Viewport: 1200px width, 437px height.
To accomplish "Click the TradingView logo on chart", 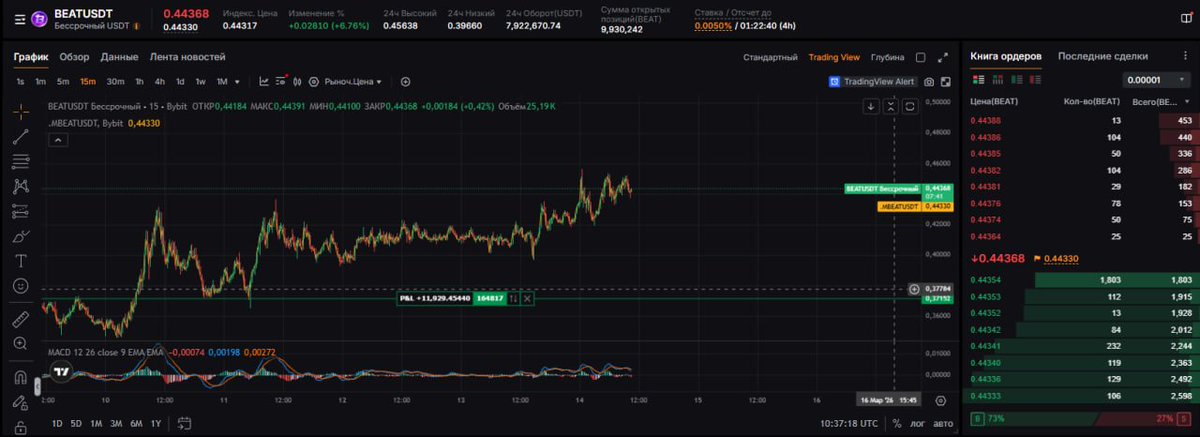I will click(61, 371).
